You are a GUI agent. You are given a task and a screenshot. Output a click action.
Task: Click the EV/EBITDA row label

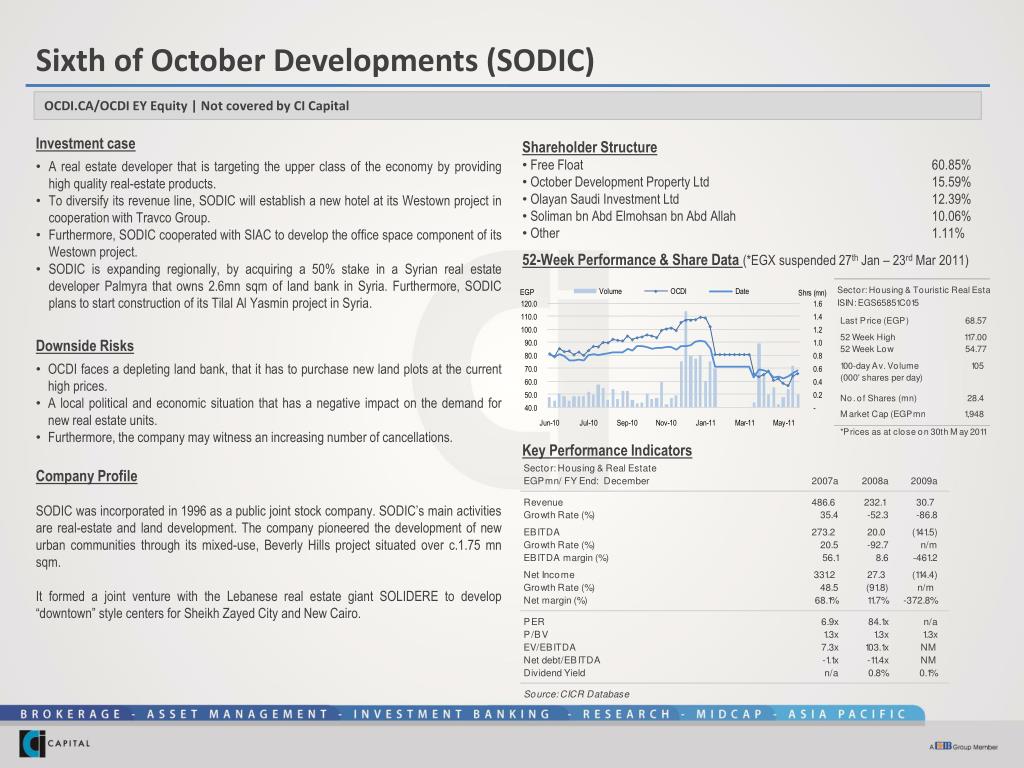[x=549, y=647]
